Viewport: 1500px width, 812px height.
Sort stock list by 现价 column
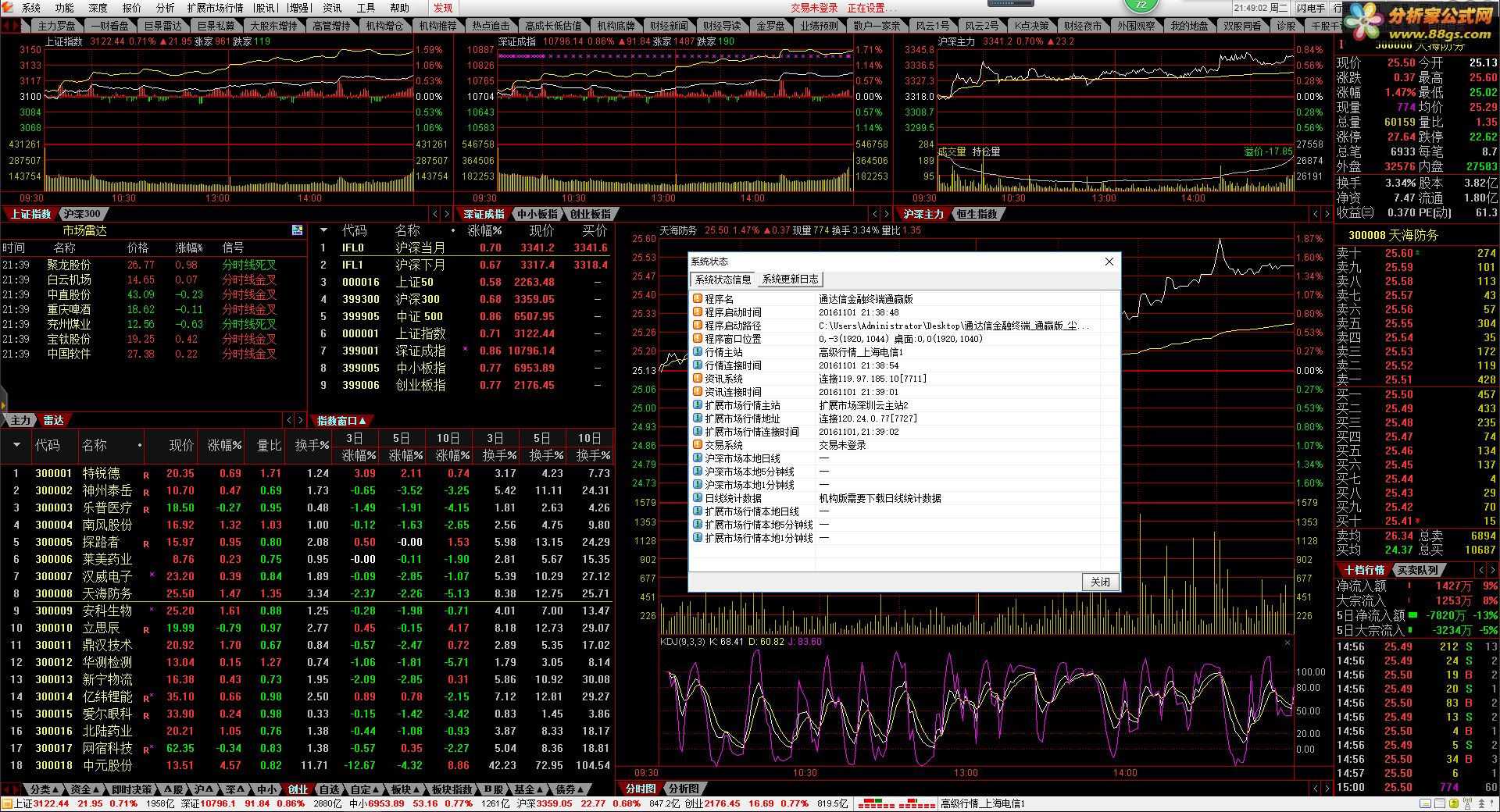click(x=181, y=445)
